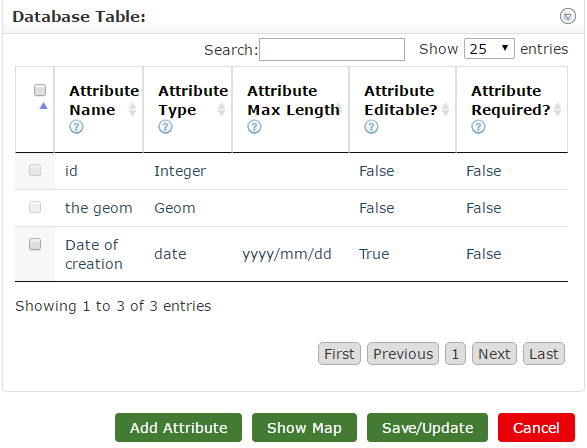Sort by Attribute Required? column arrows
The width and height of the screenshot is (587, 448).
point(557,110)
